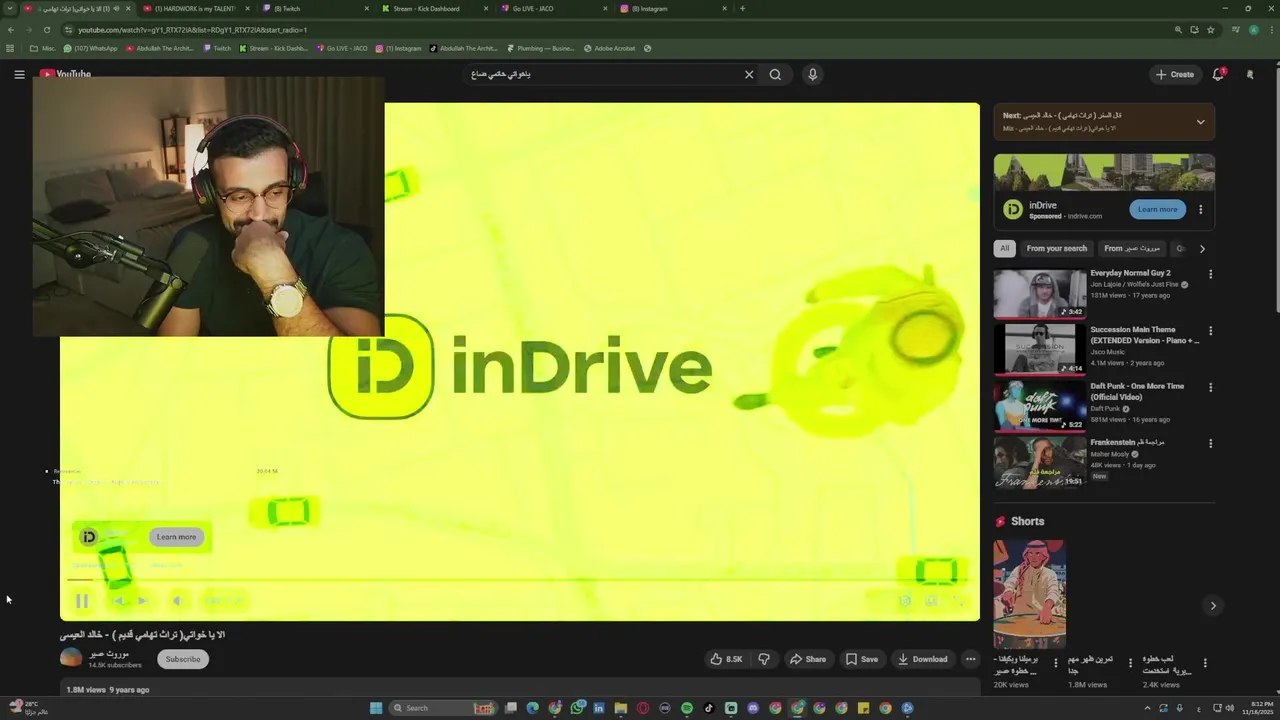
Task: Open Windows Start menu
Action: pos(376,708)
